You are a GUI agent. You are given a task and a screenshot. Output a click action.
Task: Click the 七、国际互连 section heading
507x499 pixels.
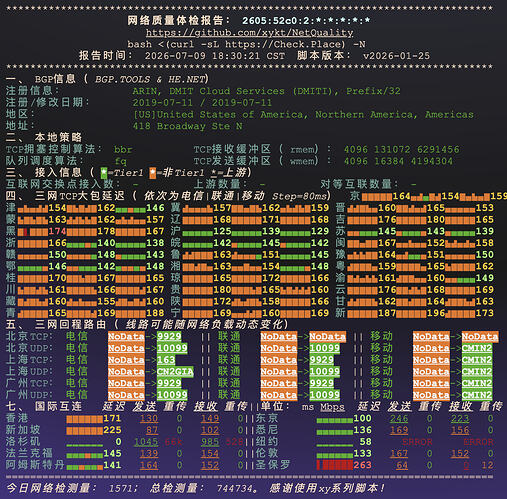(44, 406)
